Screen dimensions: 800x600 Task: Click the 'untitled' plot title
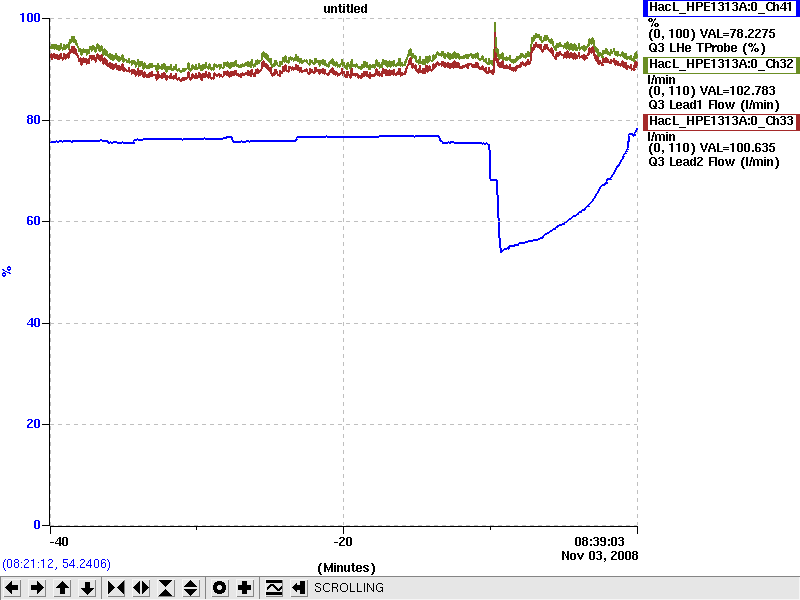point(345,9)
